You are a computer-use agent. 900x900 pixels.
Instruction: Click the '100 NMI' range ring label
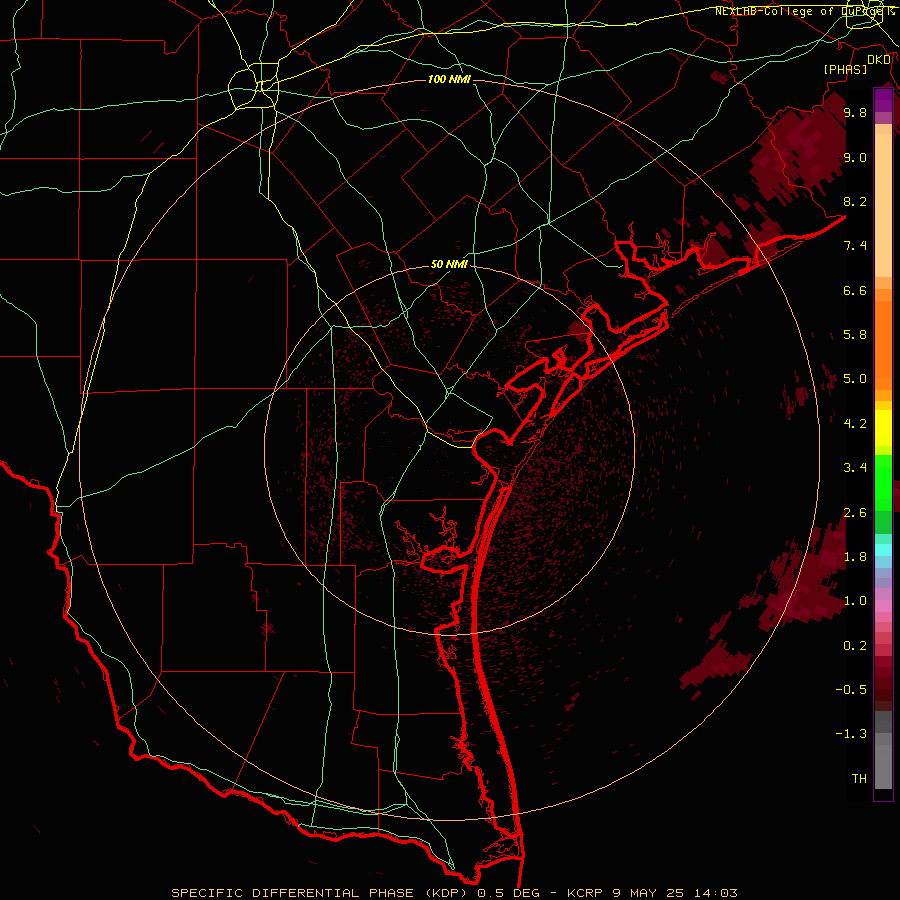[449, 79]
